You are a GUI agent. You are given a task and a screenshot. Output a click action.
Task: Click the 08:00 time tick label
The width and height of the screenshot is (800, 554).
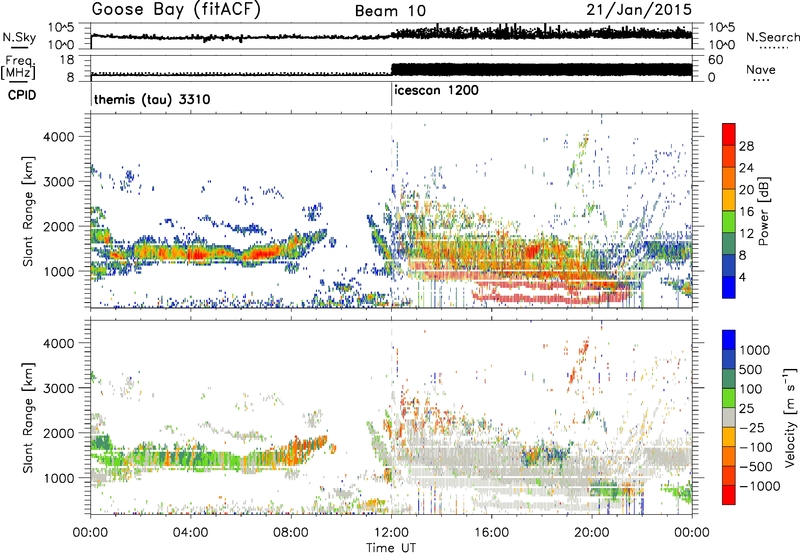point(291,533)
